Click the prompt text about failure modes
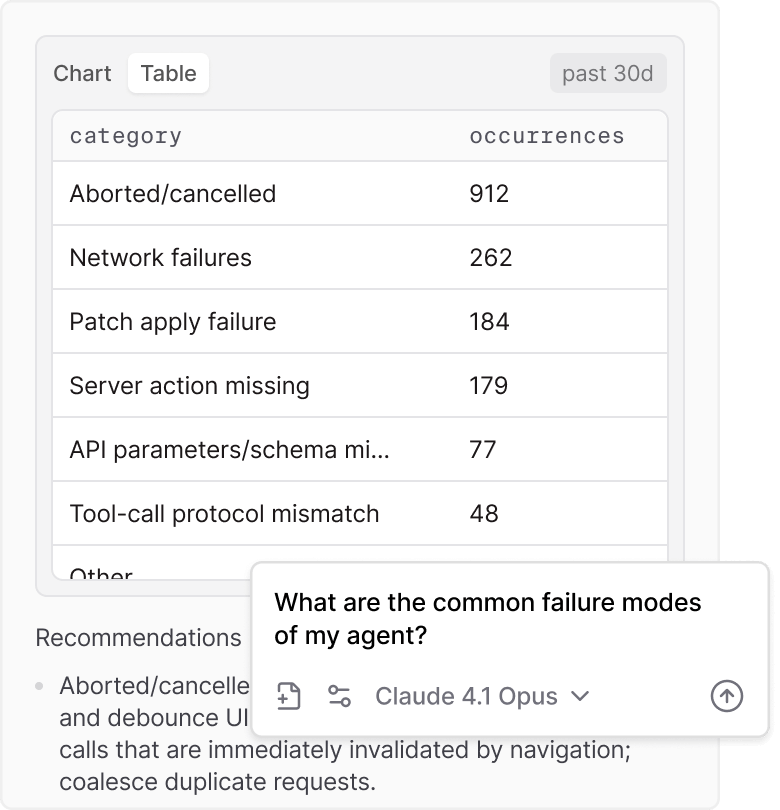 click(488, 619)
